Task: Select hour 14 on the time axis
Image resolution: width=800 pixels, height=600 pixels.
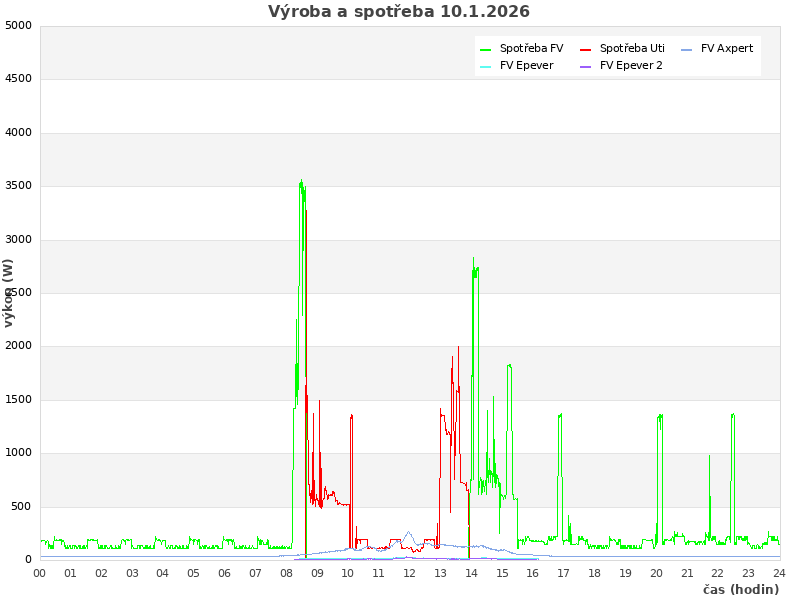Action: (x=471, y=573)
